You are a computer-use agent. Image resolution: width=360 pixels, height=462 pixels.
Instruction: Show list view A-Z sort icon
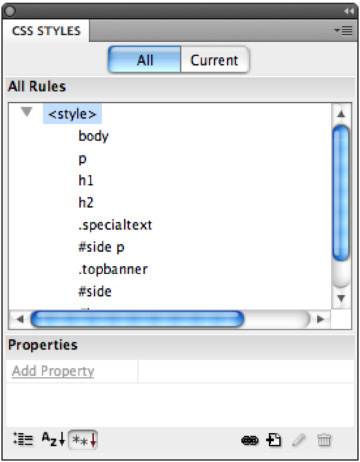point(53,439)
